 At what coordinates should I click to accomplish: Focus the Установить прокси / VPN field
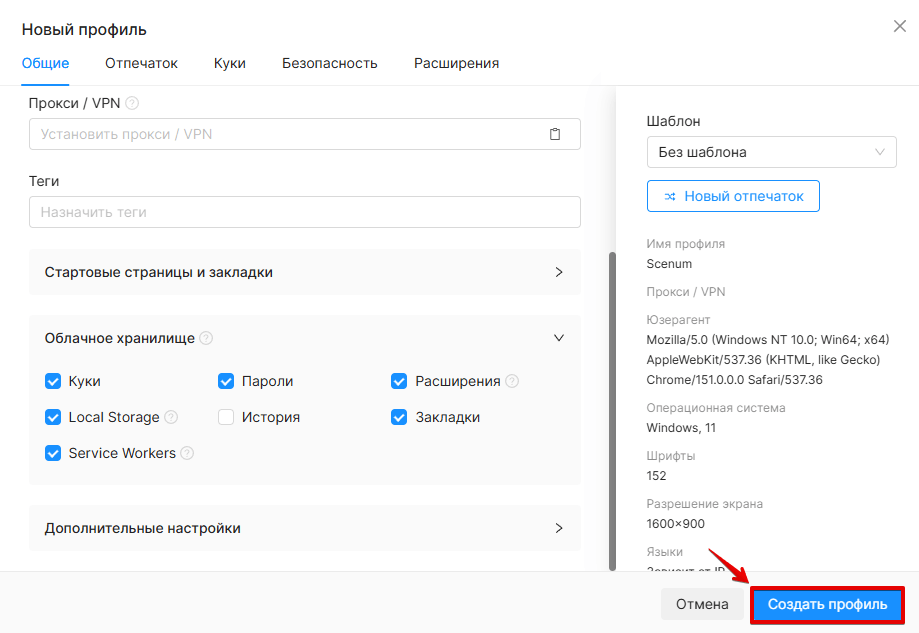click(x=305, y=134)
